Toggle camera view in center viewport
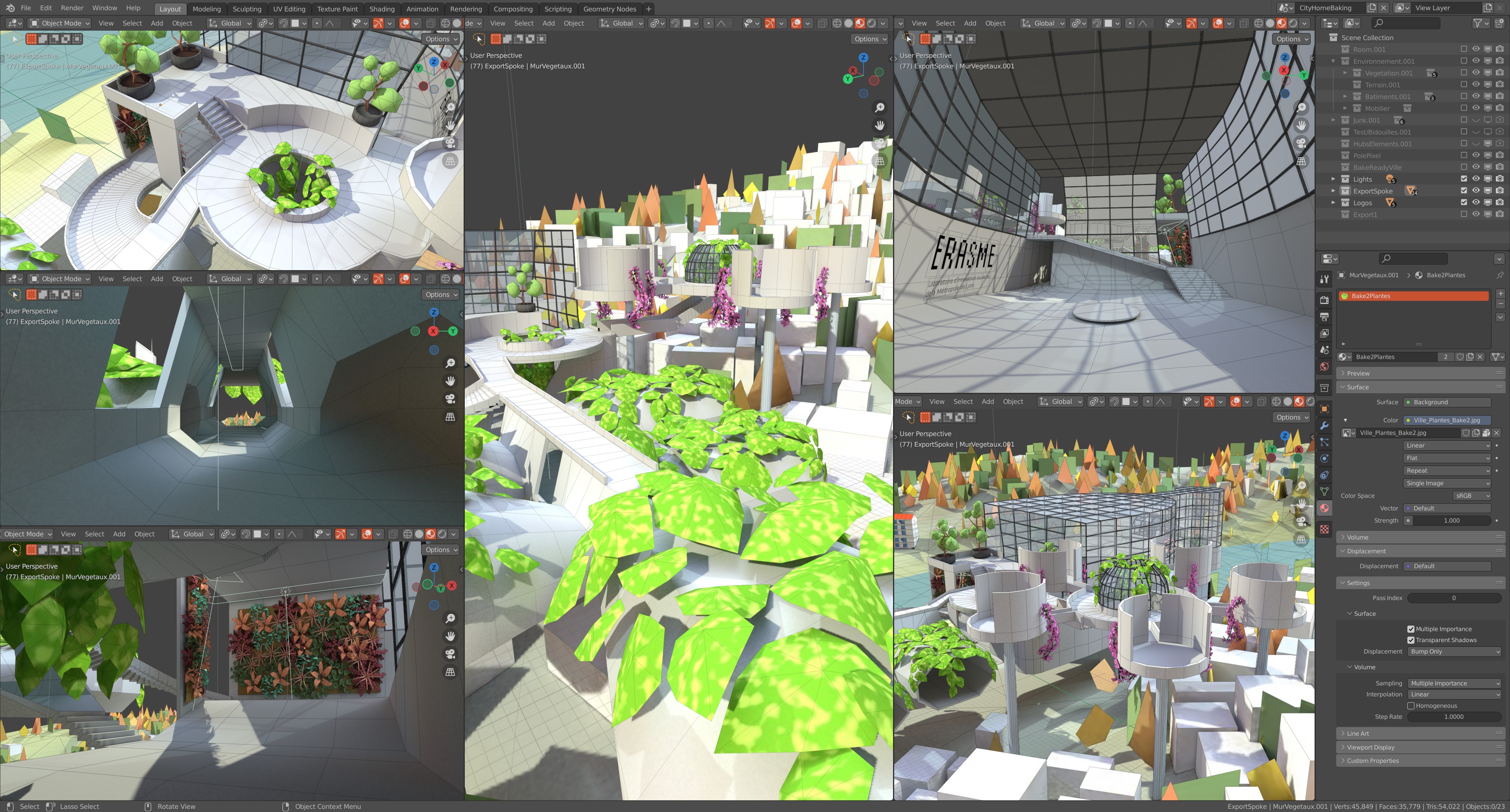 pos(879,143)
